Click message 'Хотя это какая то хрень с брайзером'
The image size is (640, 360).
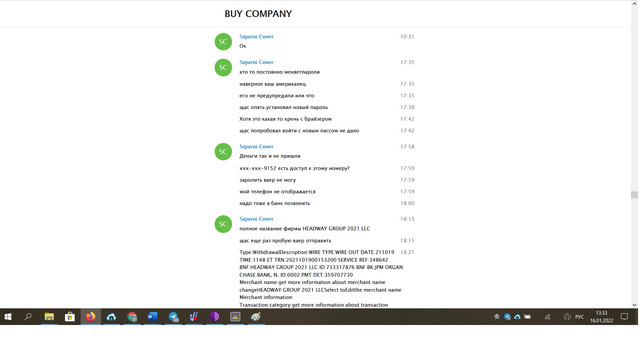pos(285,119)
